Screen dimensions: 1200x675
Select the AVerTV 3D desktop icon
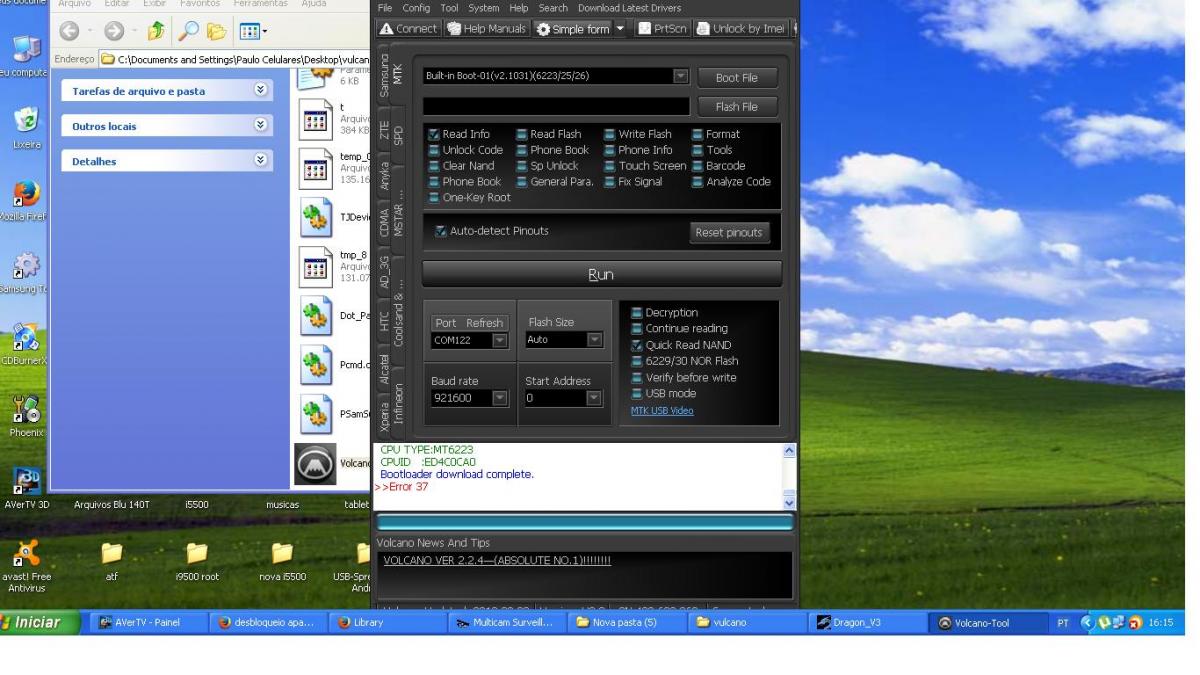pos(25,479)
